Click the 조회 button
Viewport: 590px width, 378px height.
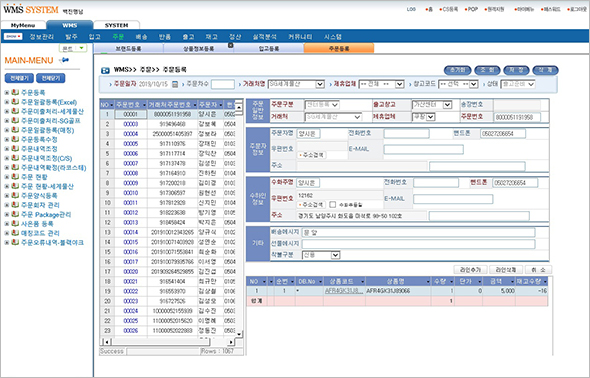[x=487, y=70]
